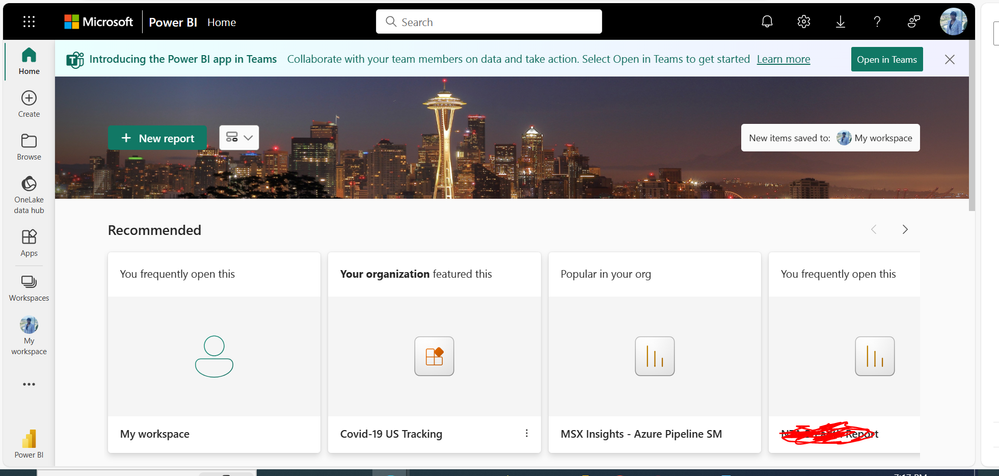Click the Teams icon in the banner
Screen dimensions: 999x476
75,59
